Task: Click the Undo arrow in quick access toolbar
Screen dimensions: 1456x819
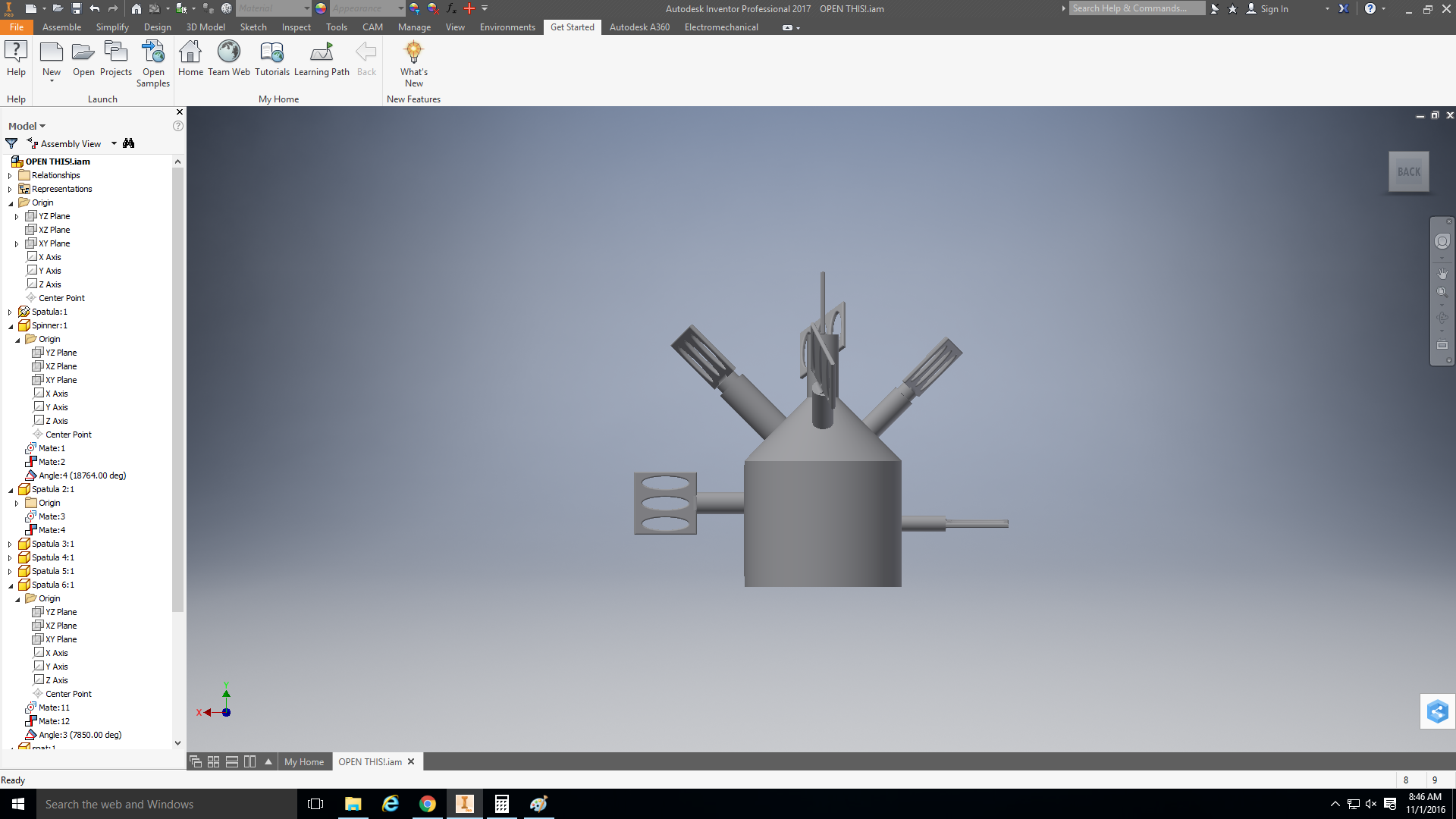Action: 95,8
